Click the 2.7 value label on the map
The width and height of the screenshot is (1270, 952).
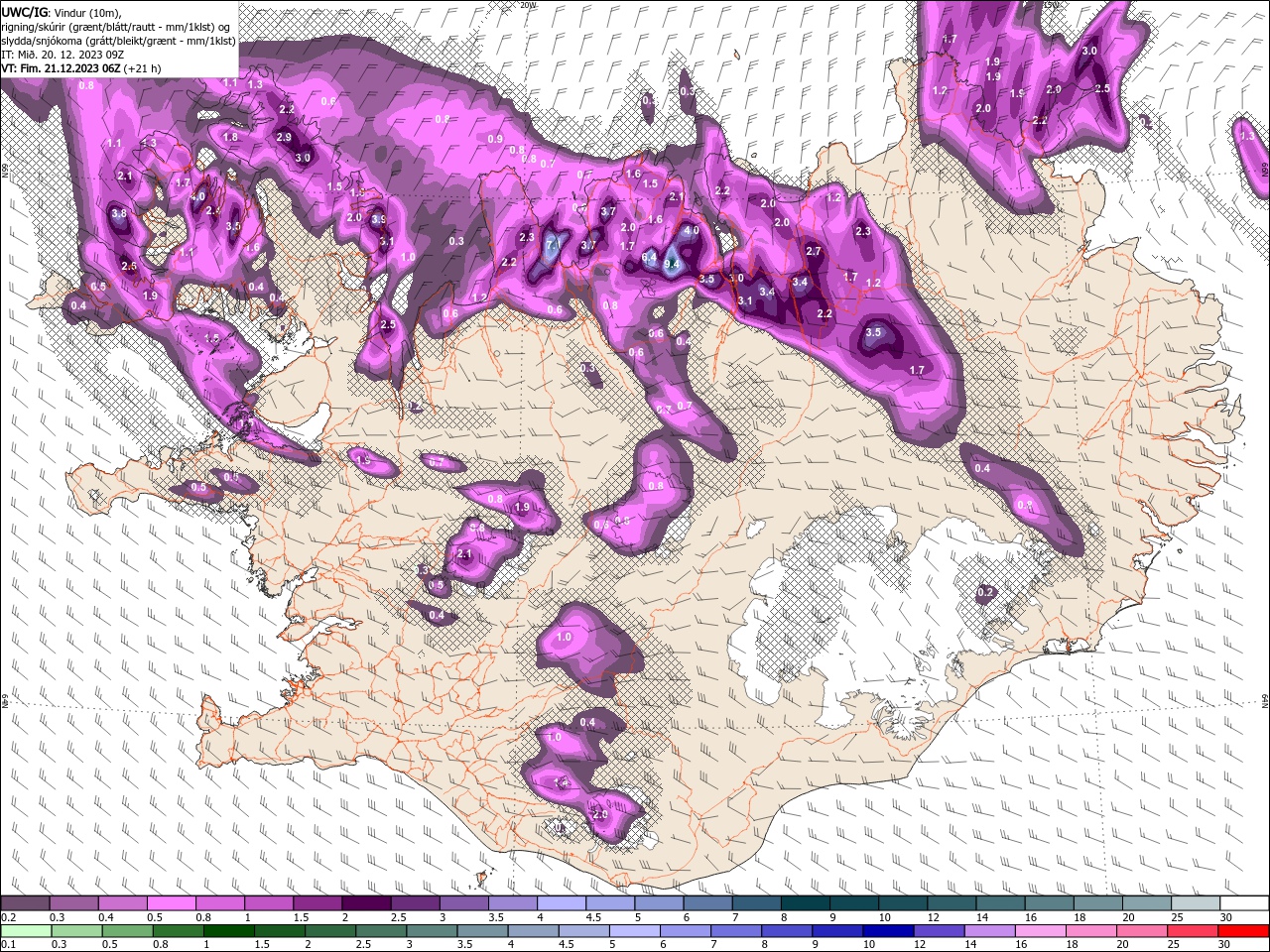(x=814, y=252)
